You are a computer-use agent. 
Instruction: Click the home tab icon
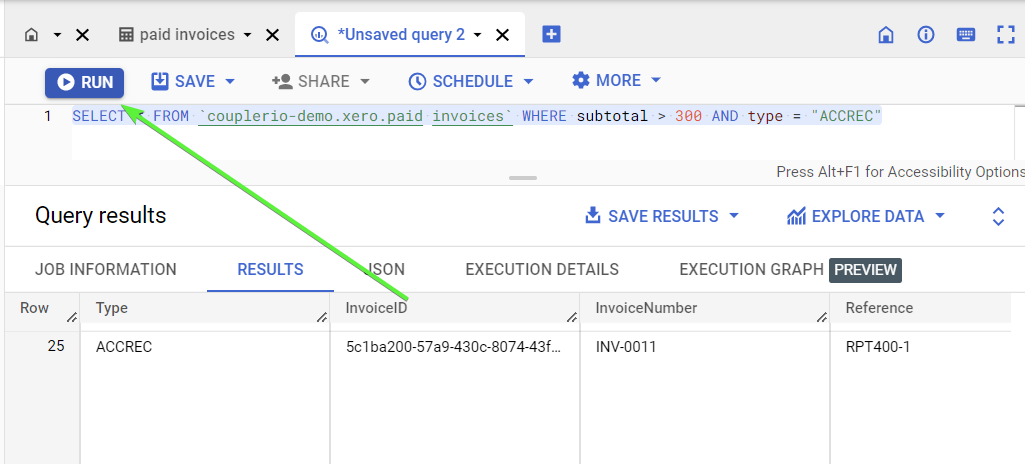[31, 35]
